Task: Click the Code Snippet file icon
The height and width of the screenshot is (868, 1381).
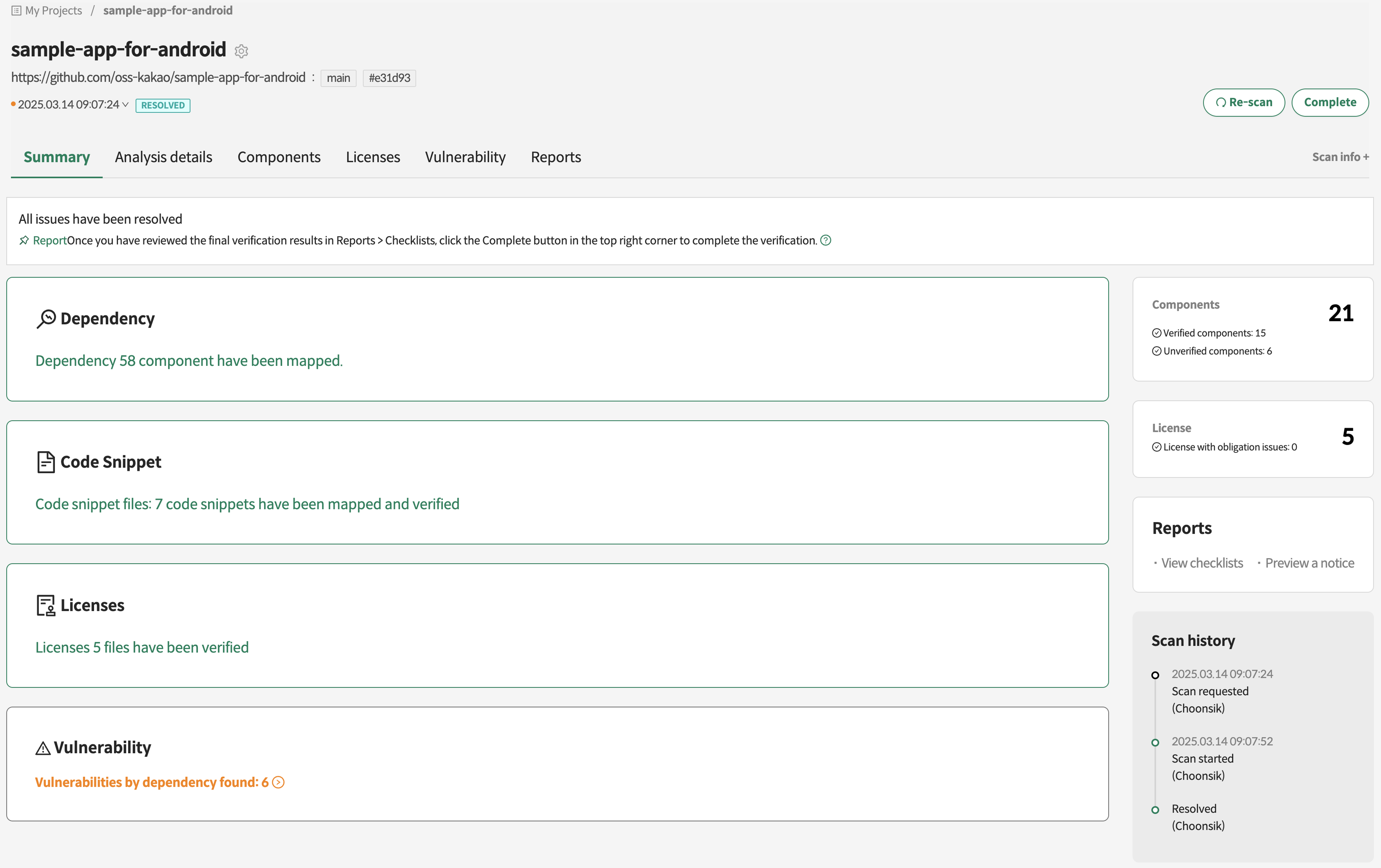Action: point(45,462)
